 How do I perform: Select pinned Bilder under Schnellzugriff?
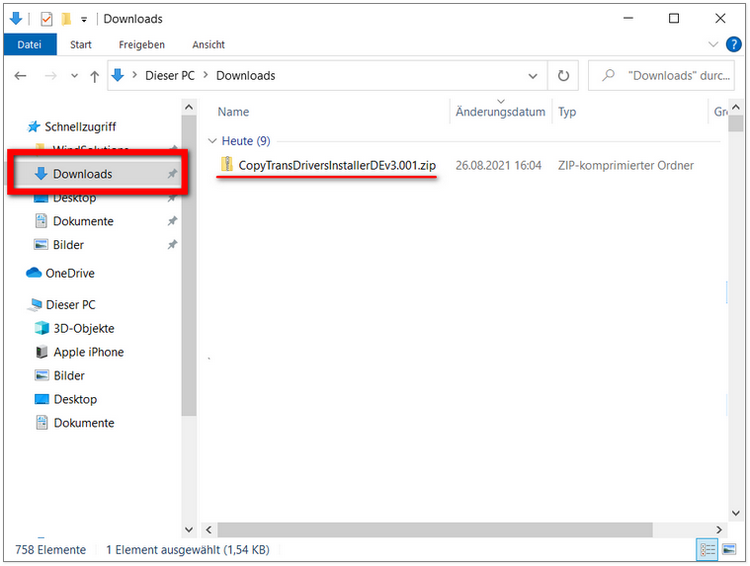click(x=68, y=245)
